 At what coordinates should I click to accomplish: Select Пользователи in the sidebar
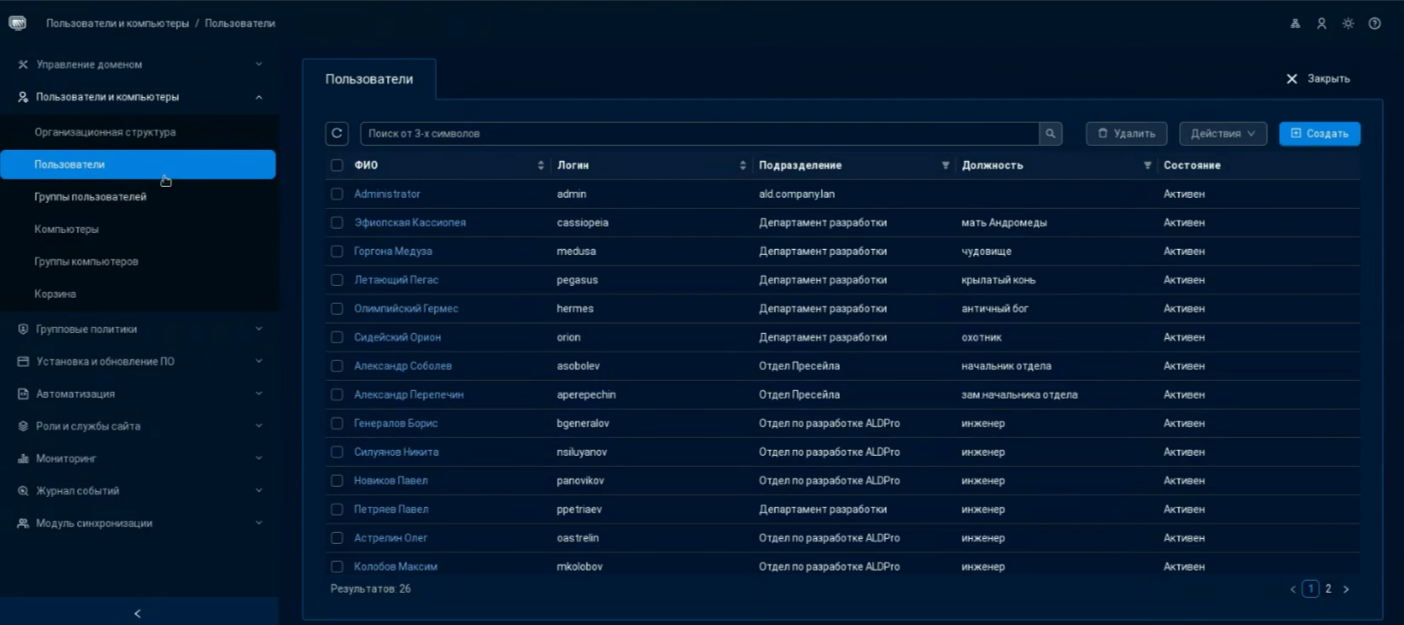[138, 164]
